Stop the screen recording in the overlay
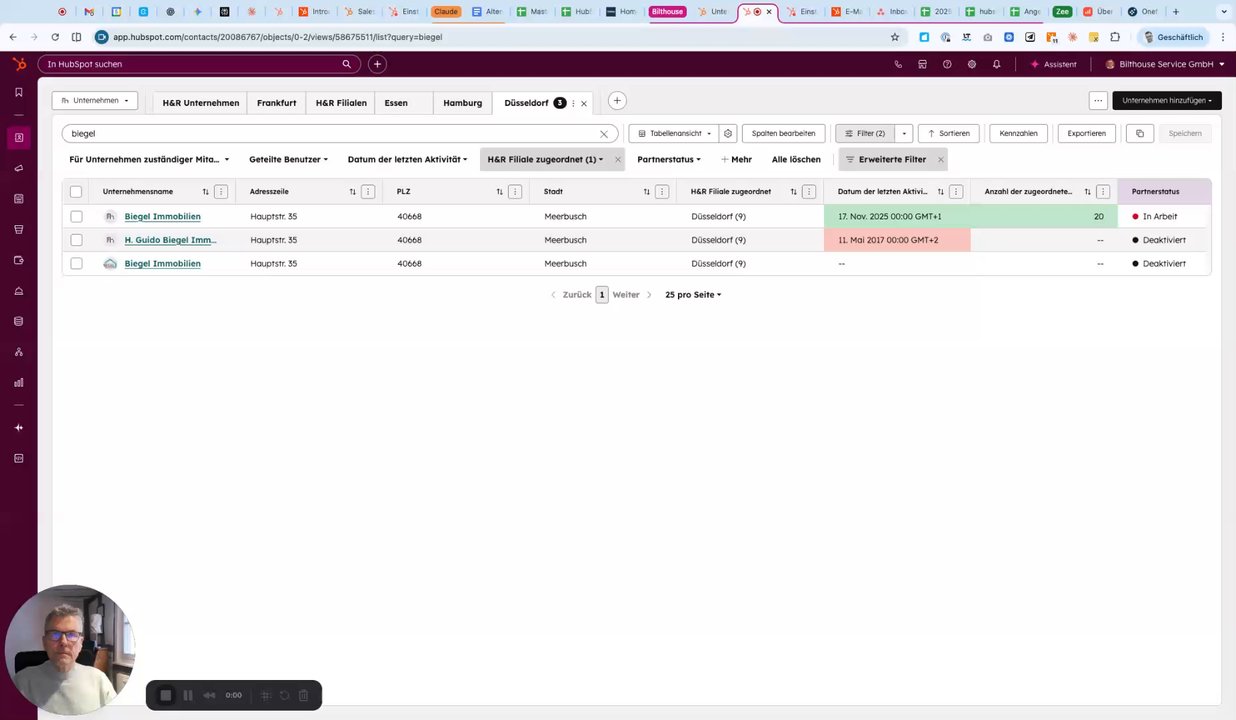Viewport: 1236px width, 720px height. [x=166, y=695]
